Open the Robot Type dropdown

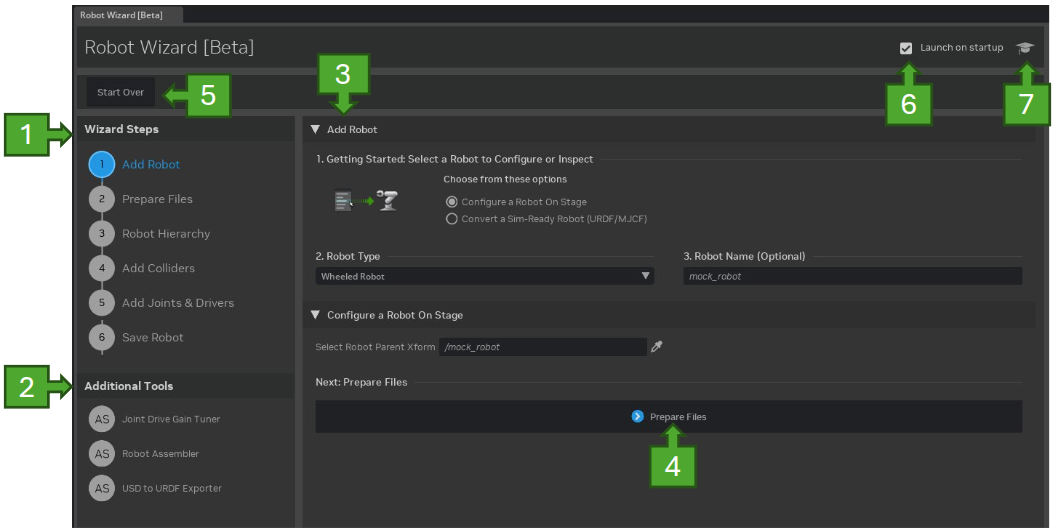(x=485, y=277)
